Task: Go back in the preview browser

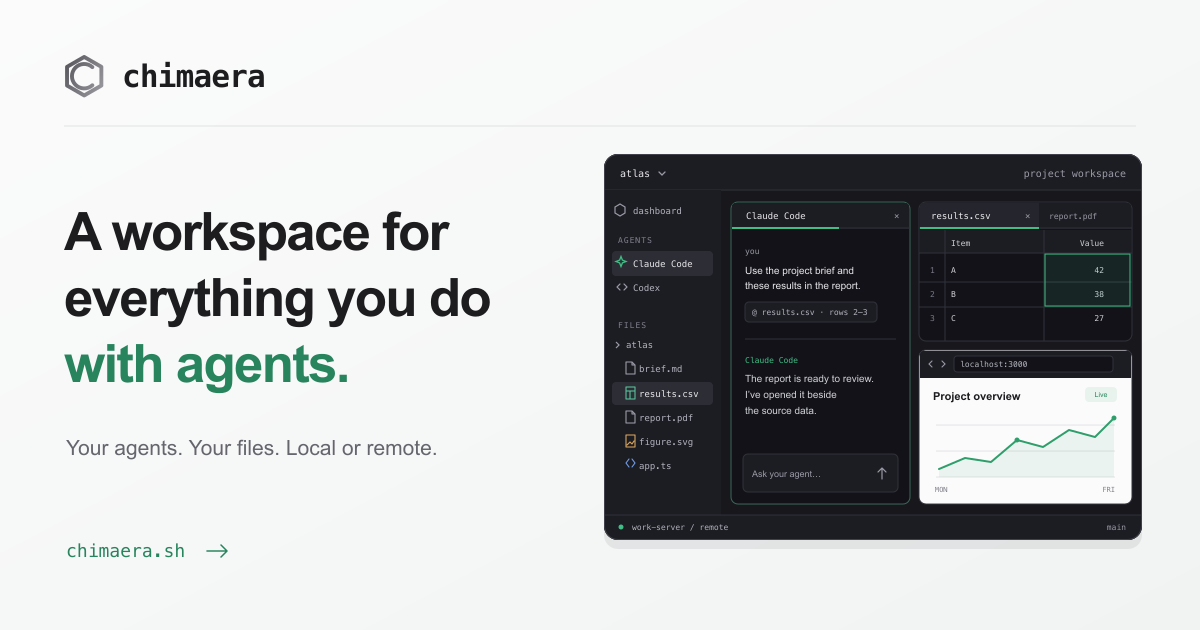Action: 930,364
